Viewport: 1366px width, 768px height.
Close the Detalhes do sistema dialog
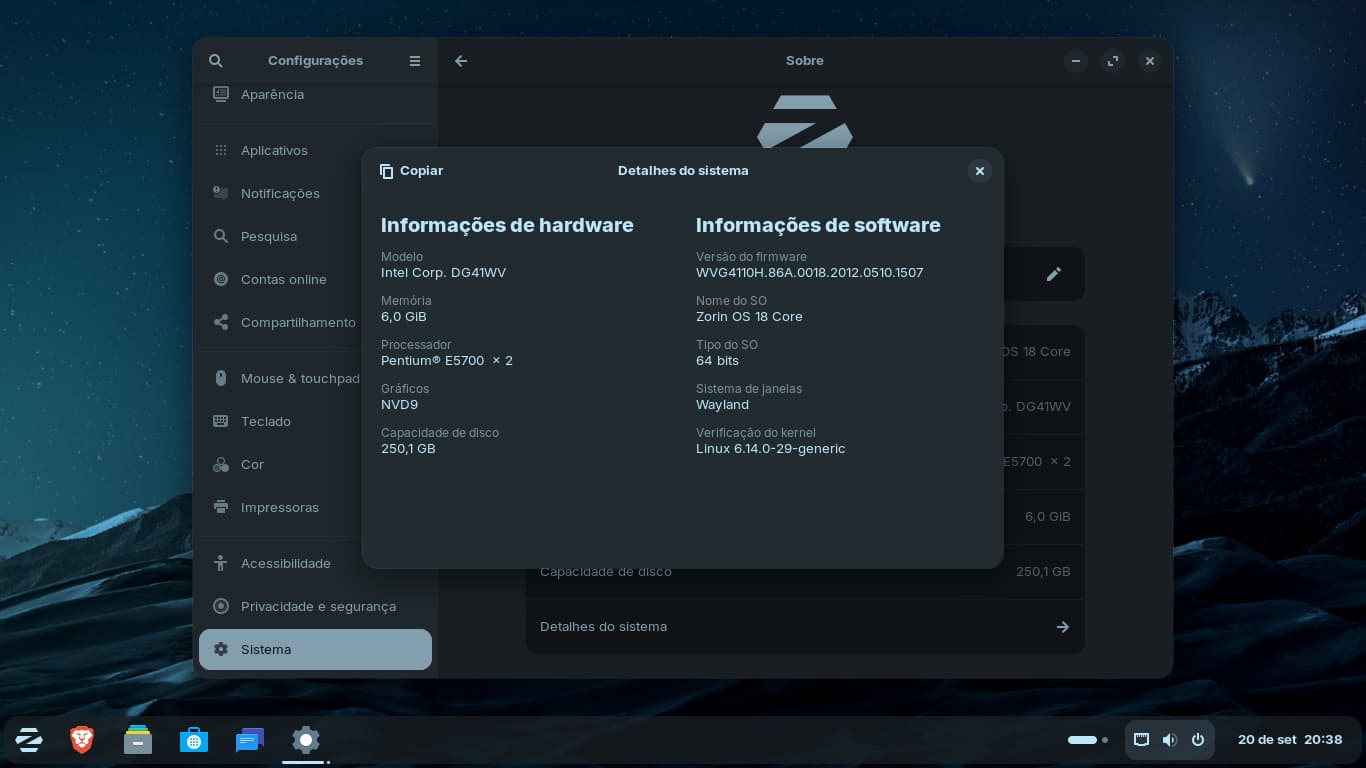pyautogui.click(x=979, y=171)
